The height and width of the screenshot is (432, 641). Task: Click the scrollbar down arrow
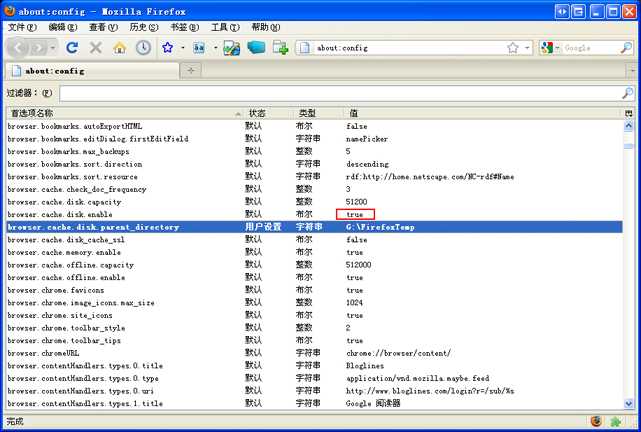pyautogui.click(x=629, y=403)
